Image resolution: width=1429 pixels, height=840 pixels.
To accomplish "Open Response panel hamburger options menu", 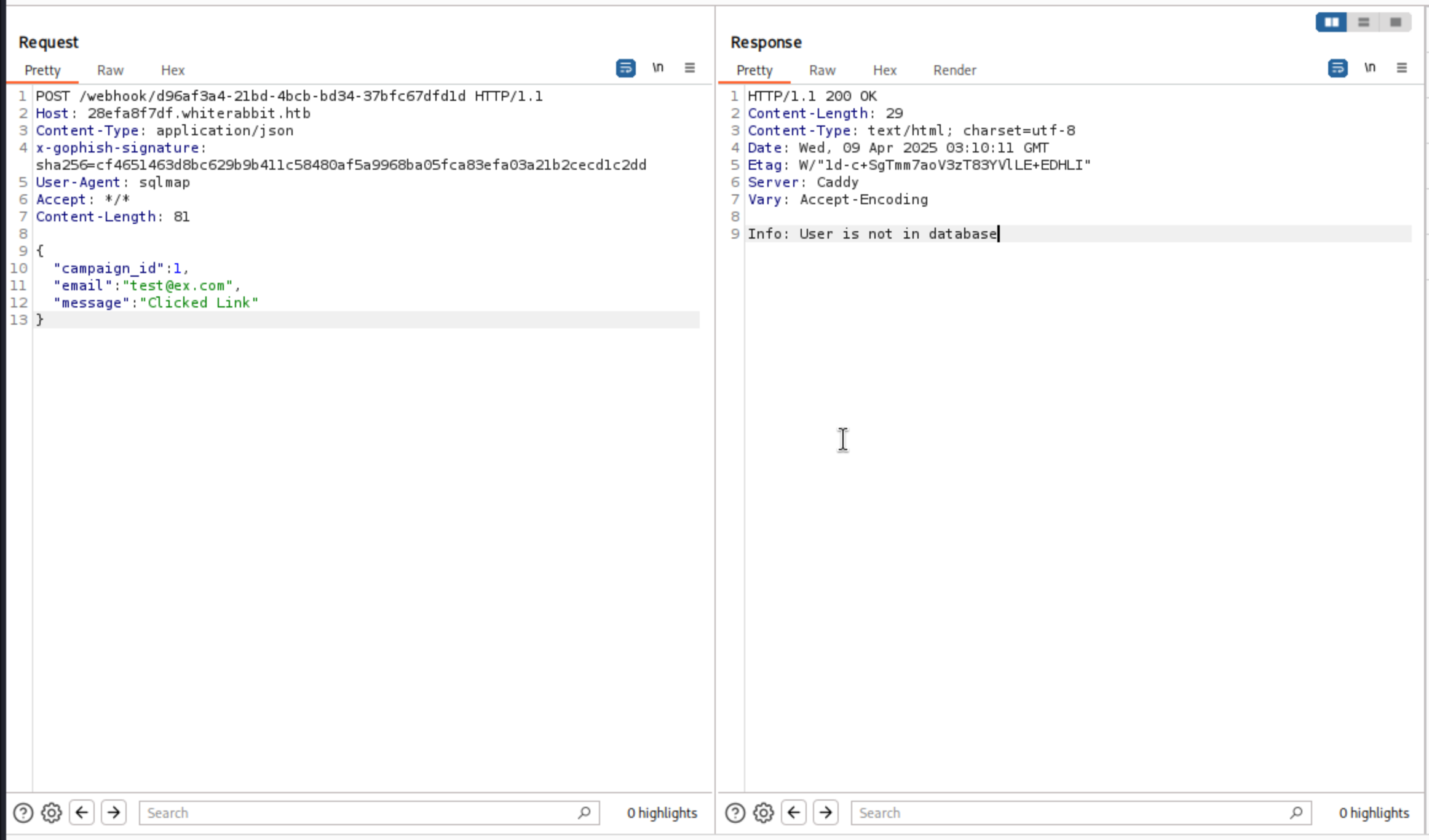I will 1402,68.
